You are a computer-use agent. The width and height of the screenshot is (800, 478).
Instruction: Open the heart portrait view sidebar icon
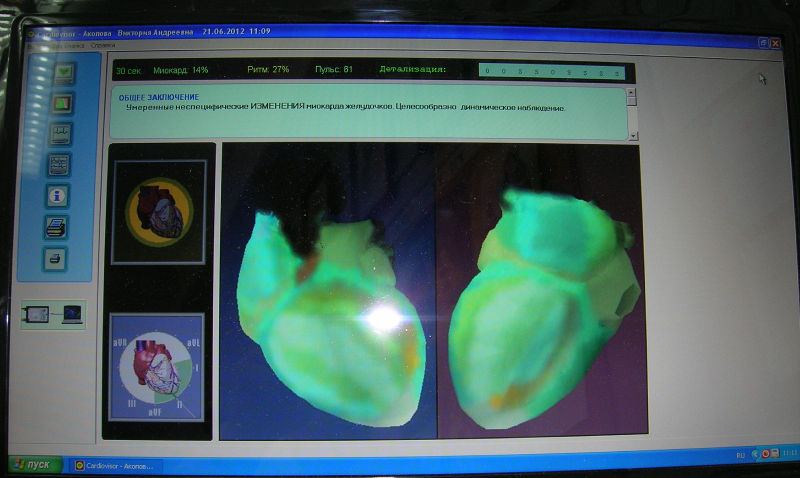pos(61,103)
